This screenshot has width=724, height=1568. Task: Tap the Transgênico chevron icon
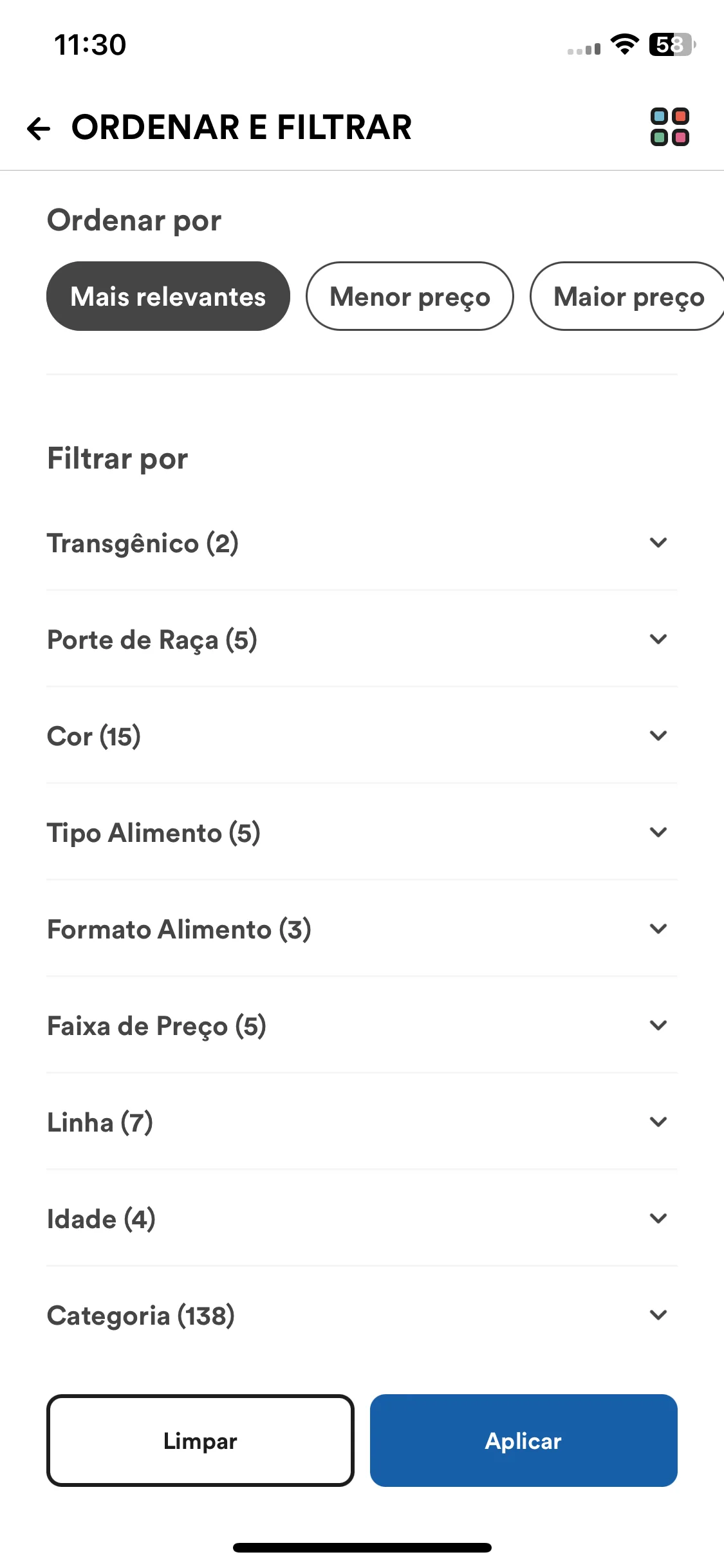click(x=658, y=543)
